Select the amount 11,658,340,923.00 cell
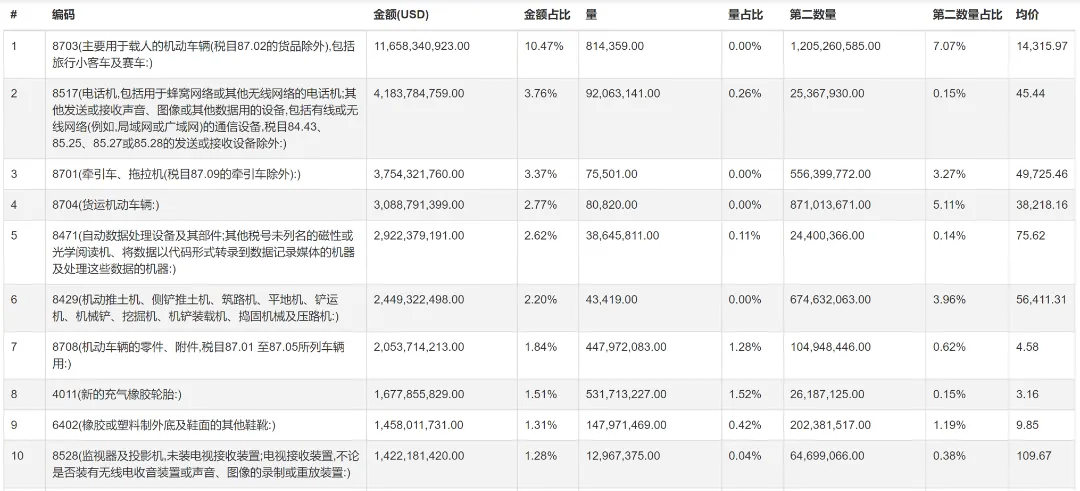Image resolution: width=1080 pixels, height=491 pixels. click(x=422, y=46)
